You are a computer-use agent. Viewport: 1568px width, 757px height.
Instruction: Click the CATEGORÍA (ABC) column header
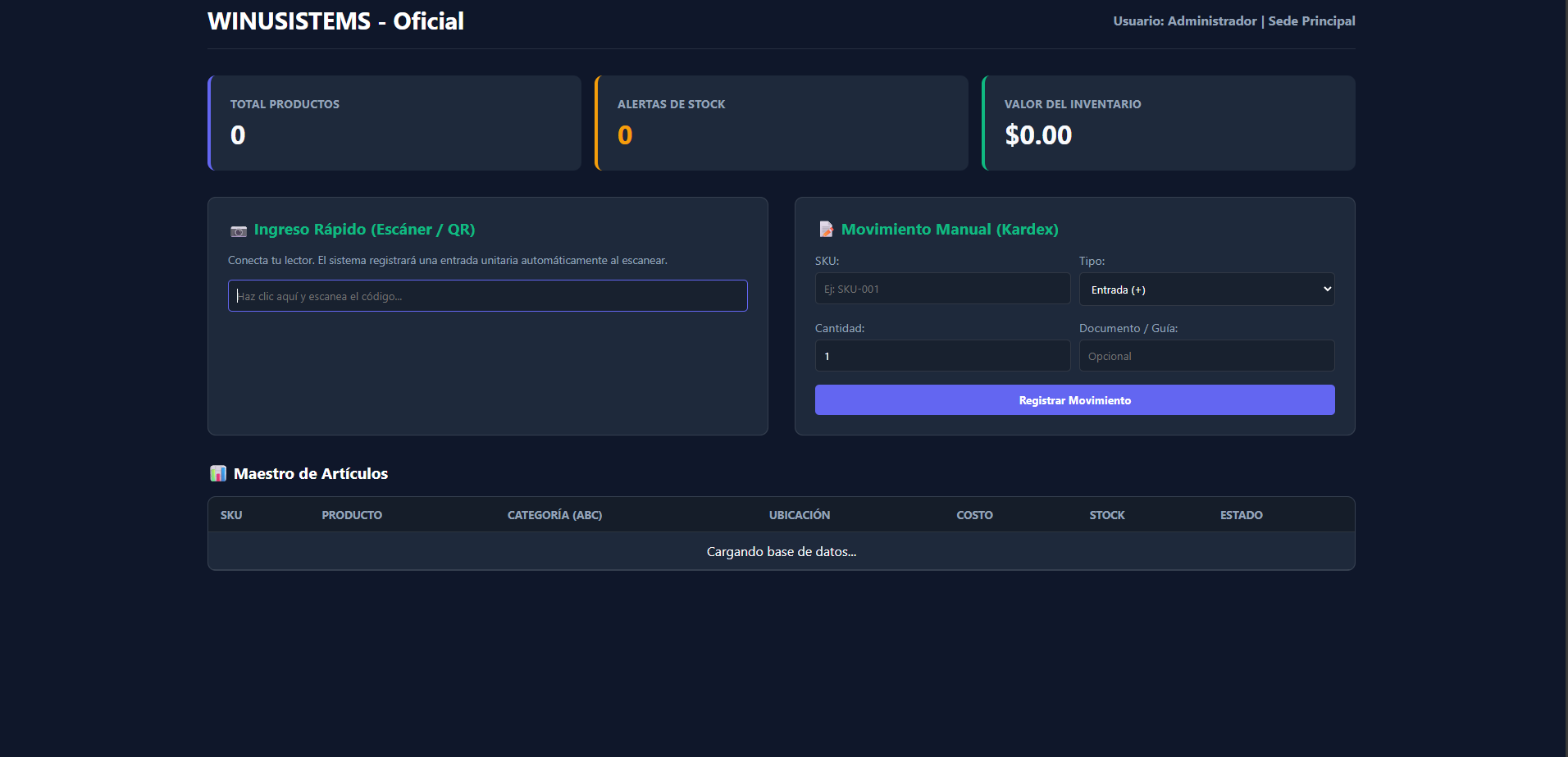(554, 515)
